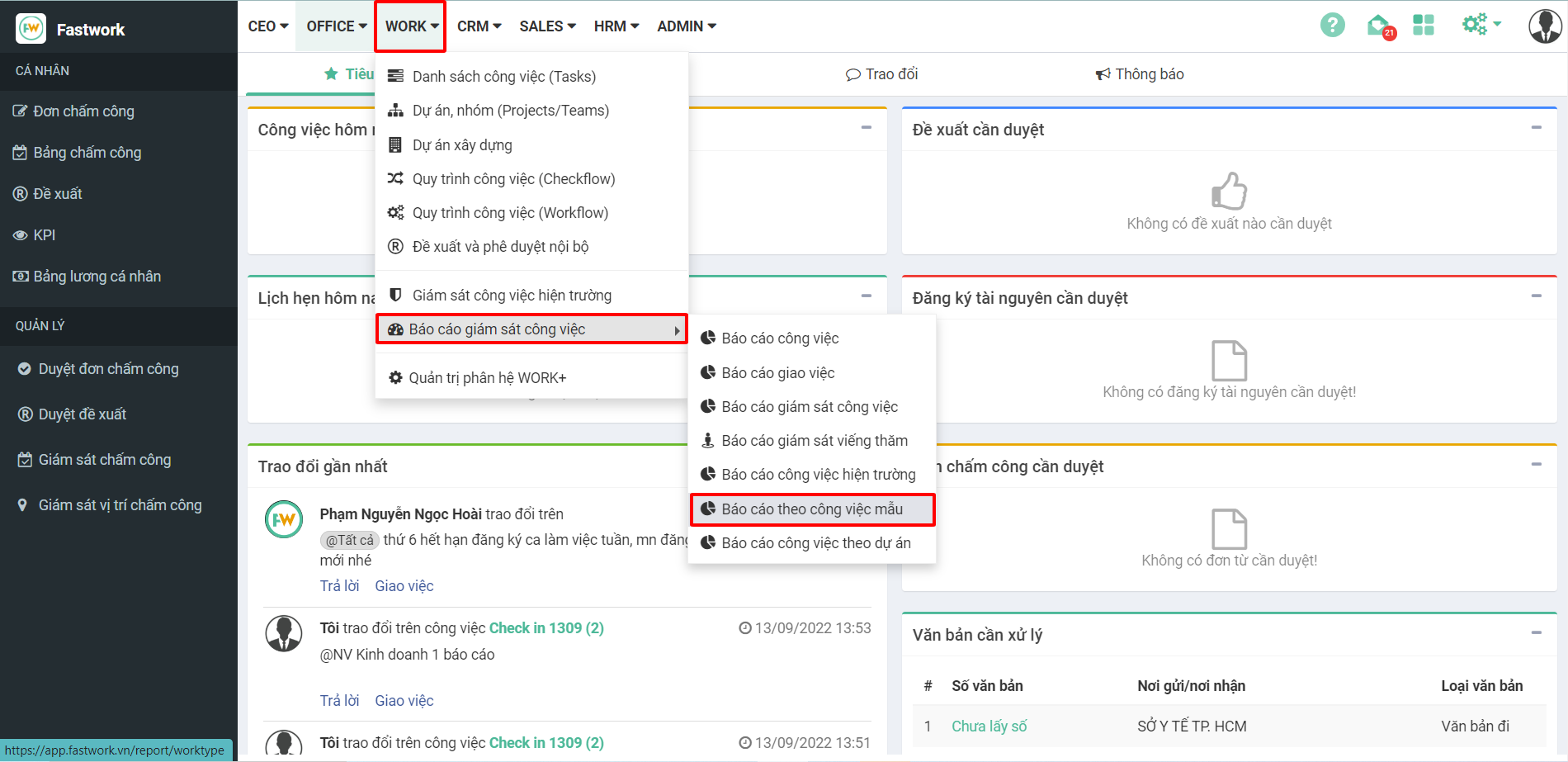Click the first Trả lời link
1568x762 pixels.
click(339, 586)
